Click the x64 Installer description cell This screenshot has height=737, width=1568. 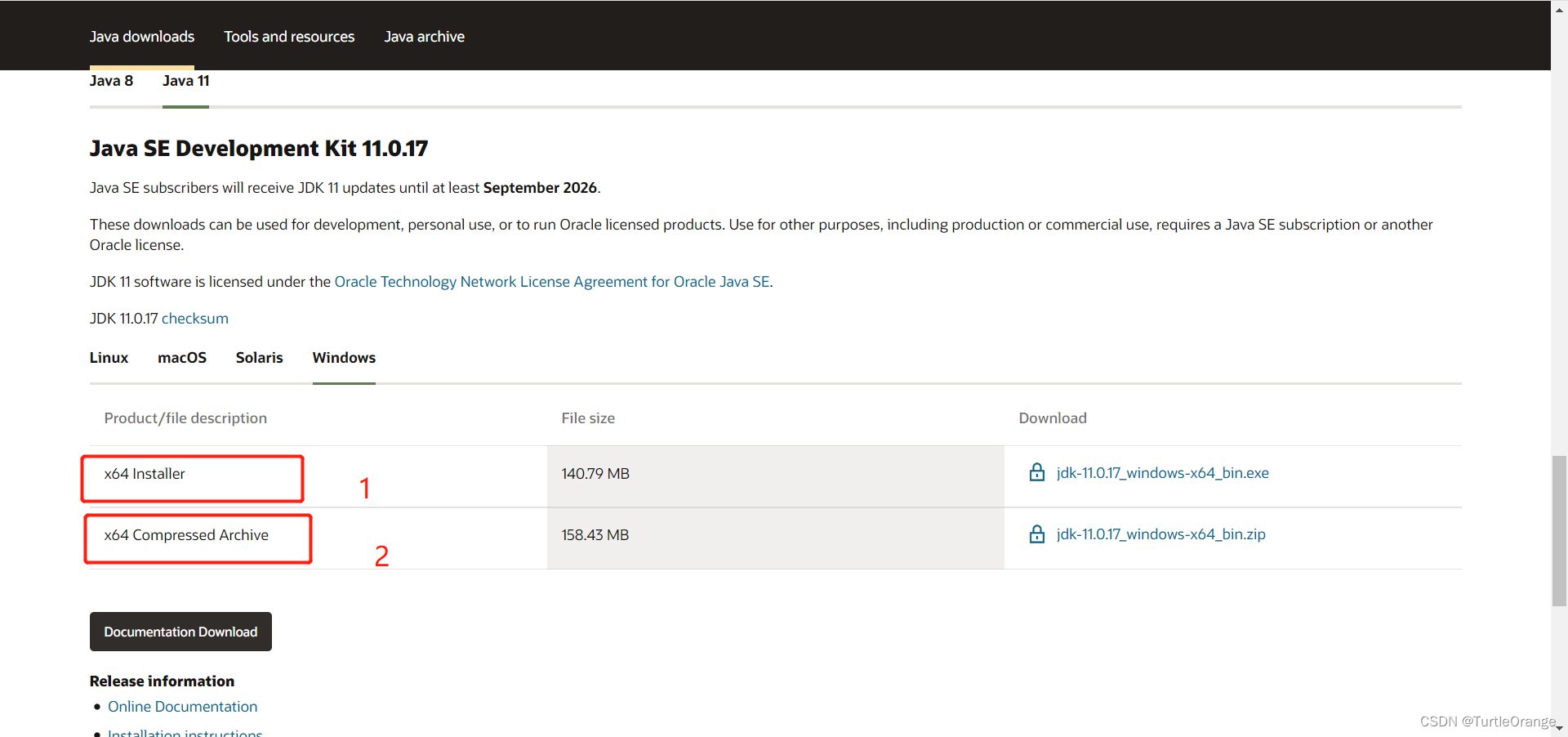(318, 476)
